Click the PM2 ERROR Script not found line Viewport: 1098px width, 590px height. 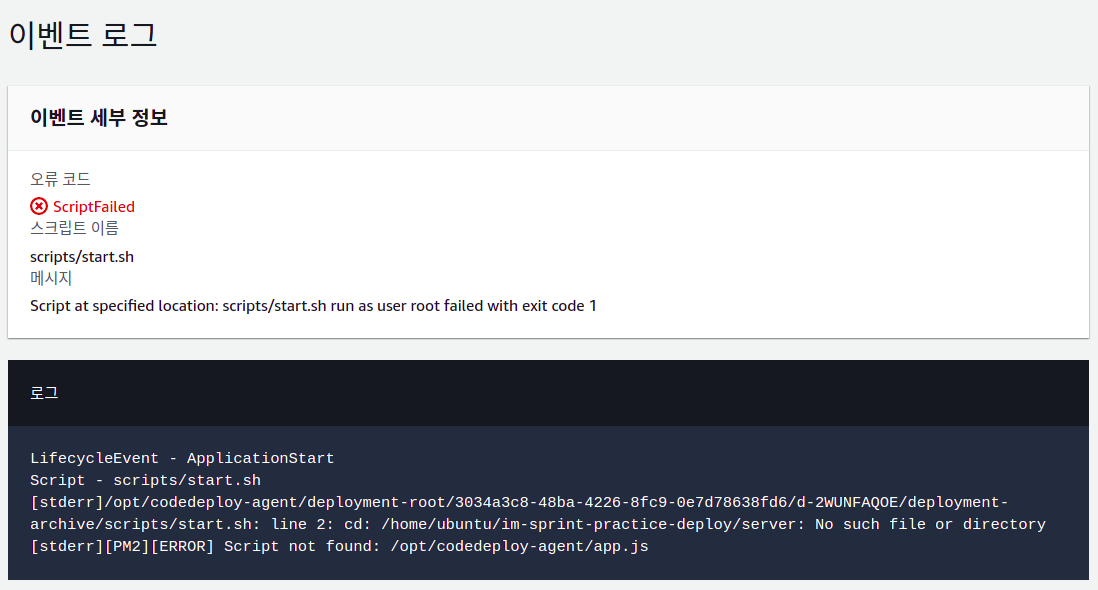[x=339, y=546]
